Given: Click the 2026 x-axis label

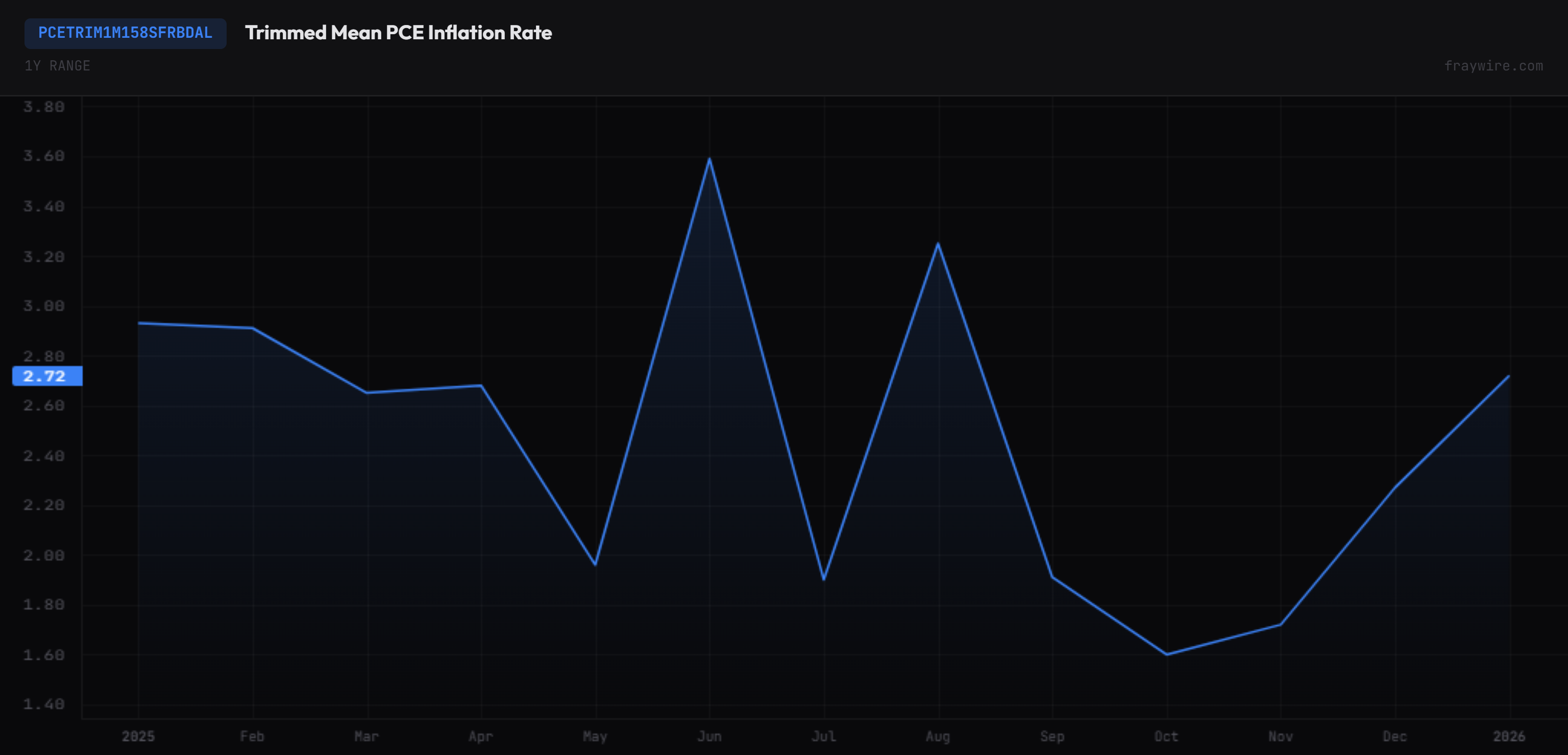Looking at the screenshot, I should (1509, 737).
